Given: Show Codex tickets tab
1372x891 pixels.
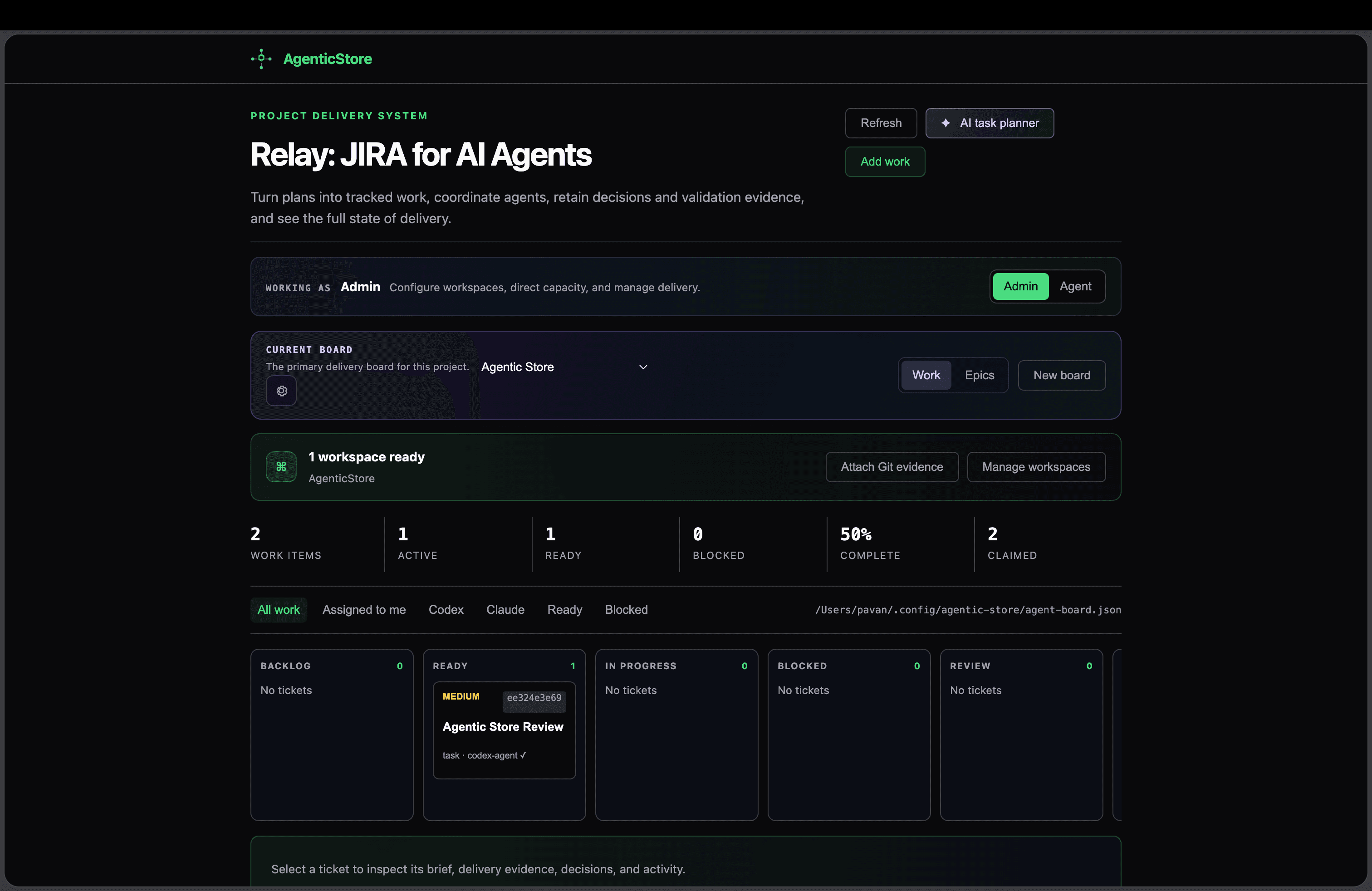Looking at the screenshot, I should [446, 610].
